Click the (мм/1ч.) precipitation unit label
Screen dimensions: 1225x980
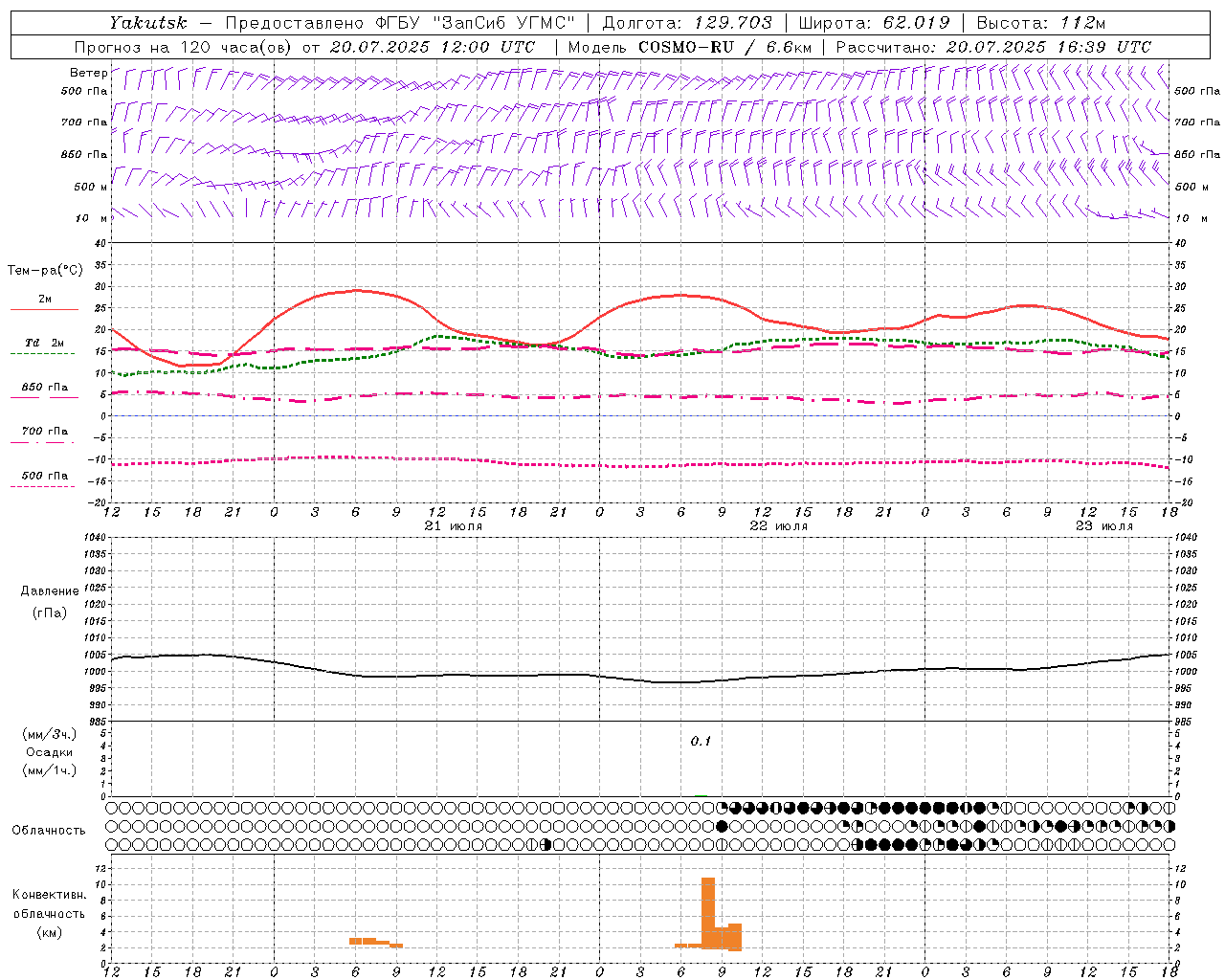50,770
